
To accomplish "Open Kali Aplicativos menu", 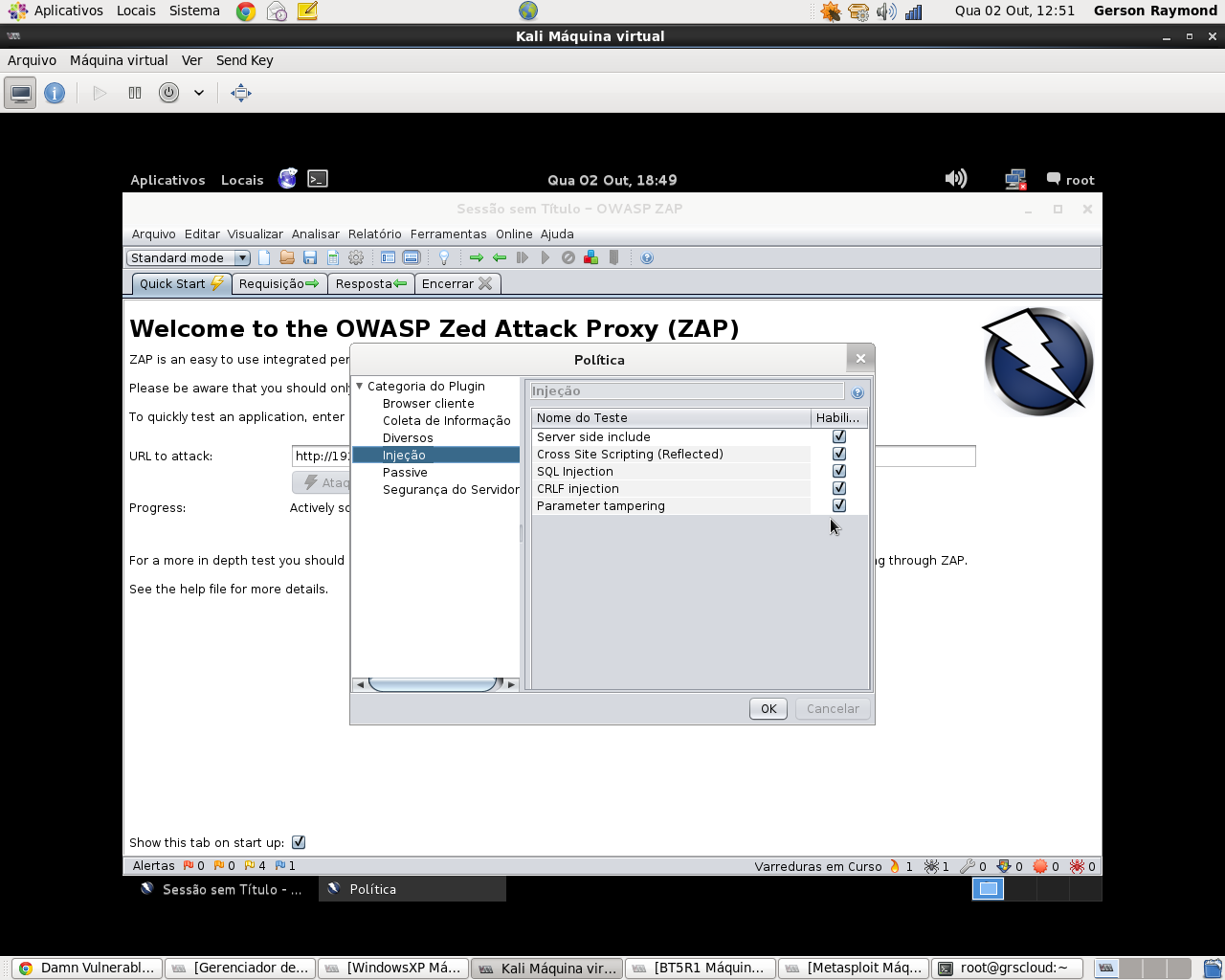I will tap(167, 180).
